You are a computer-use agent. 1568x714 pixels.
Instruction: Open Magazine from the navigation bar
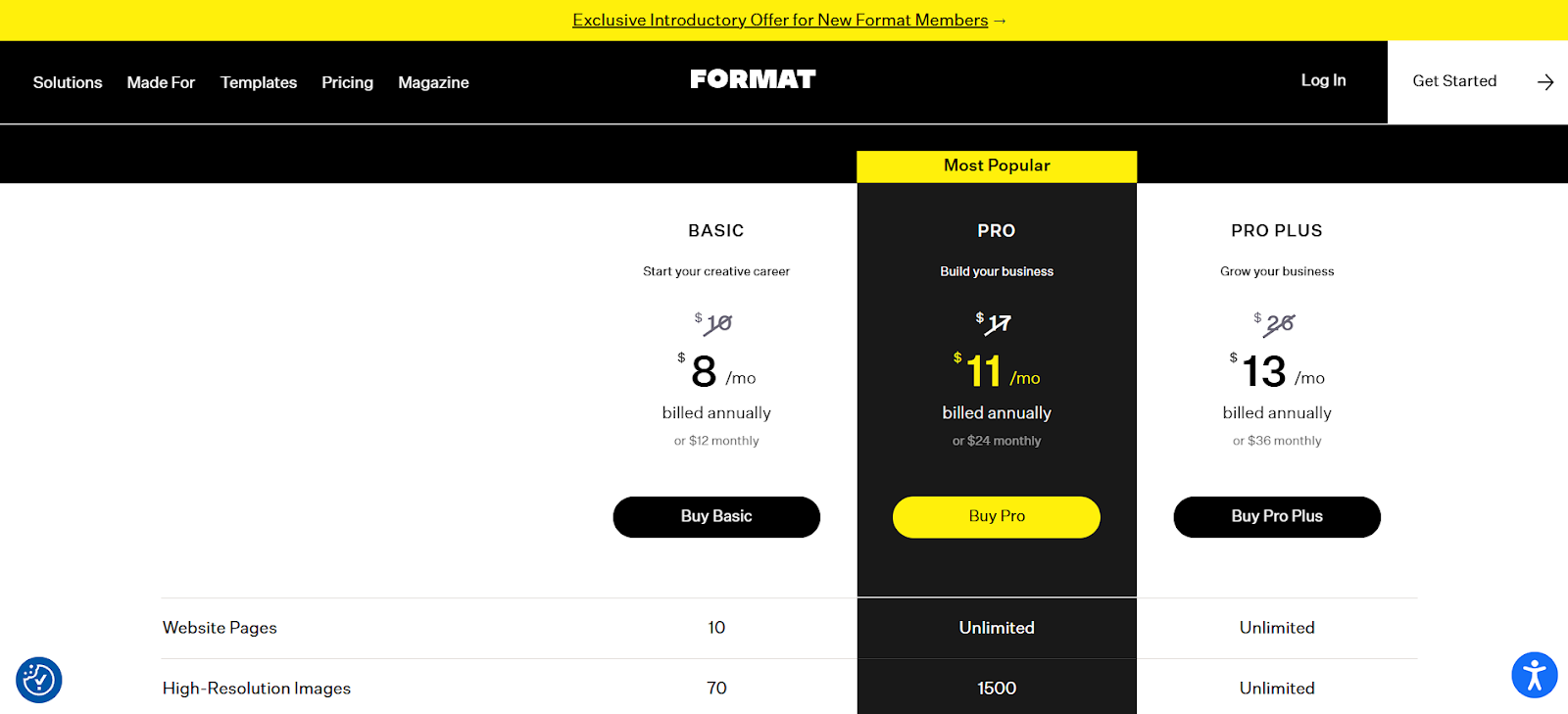433,82
